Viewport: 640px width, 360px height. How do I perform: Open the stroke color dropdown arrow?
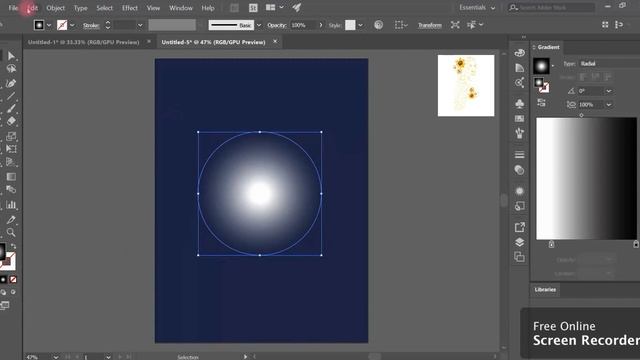pyautogui.click(x=72, y=25)
